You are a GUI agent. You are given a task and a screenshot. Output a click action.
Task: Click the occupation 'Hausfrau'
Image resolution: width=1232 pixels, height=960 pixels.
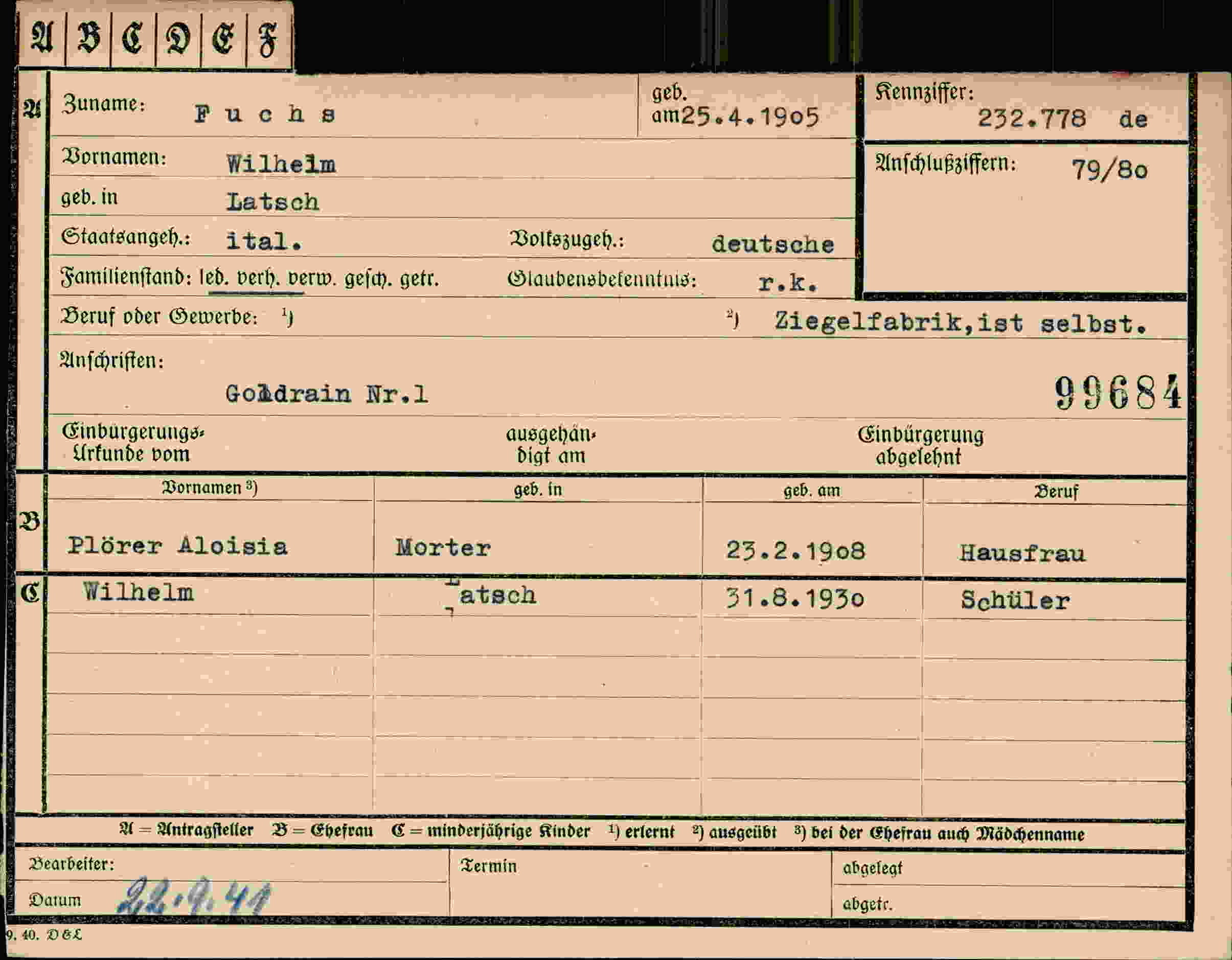coord(1022,553)
